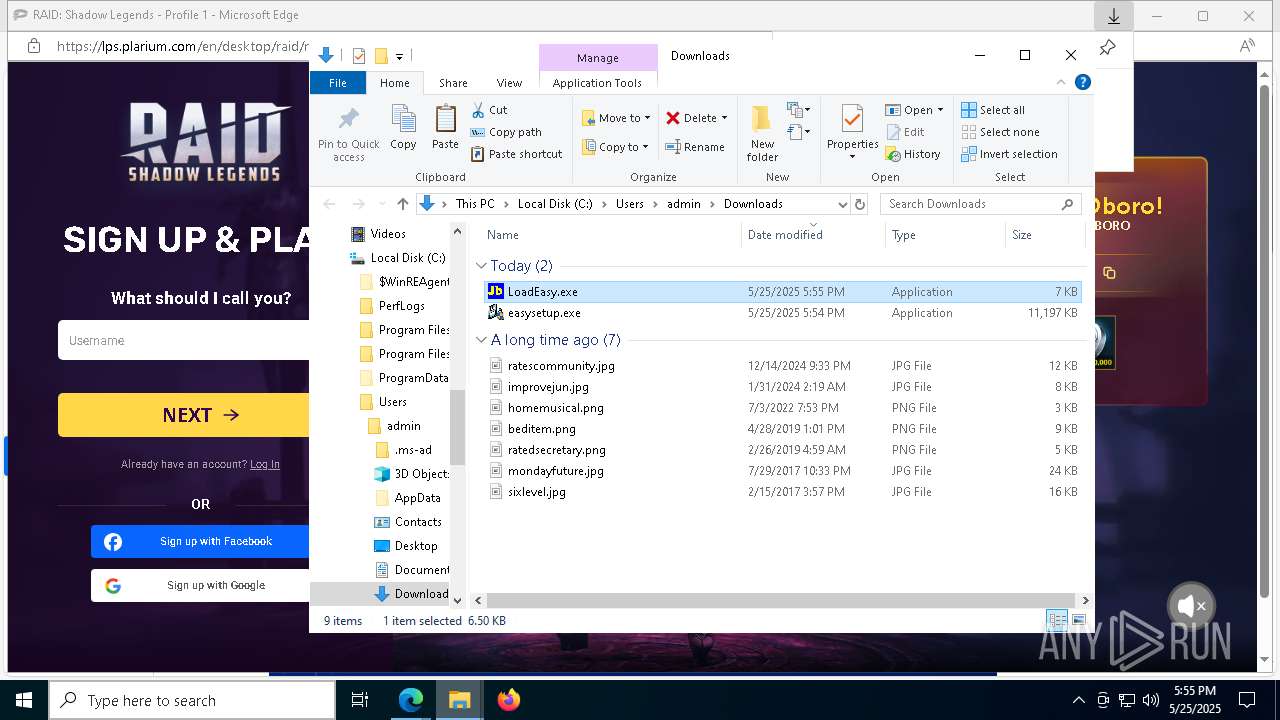Click Select none in ribbon
This screenshot has width=1280, height=720.
(x=1000, y=132)
